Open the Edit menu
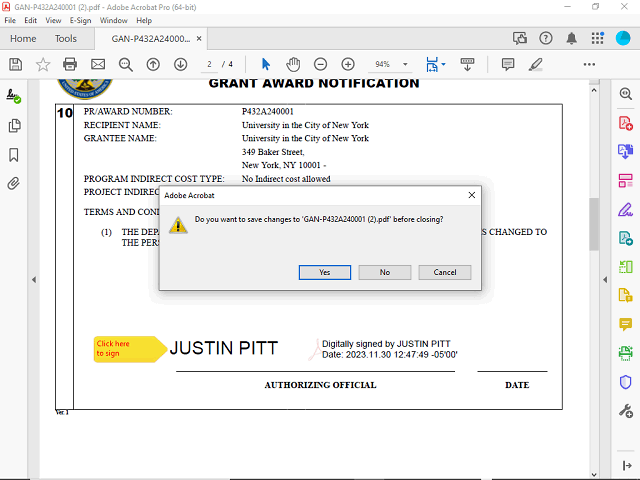Screen dimensions: 640x480 coord(31,20)
